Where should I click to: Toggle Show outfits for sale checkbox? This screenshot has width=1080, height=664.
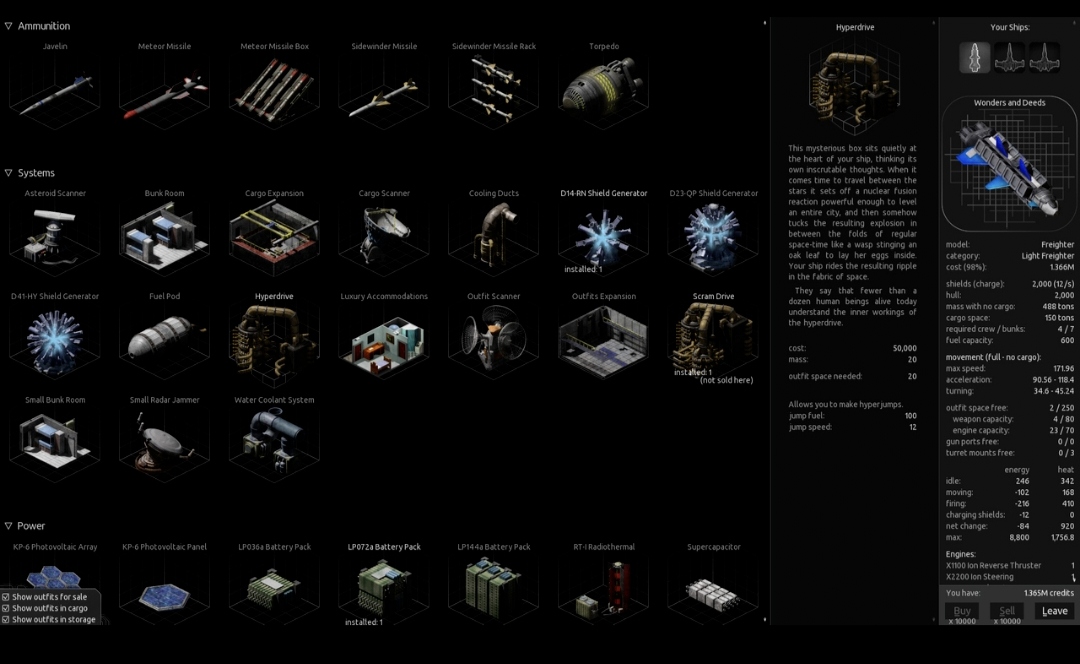tap(6, 597)
